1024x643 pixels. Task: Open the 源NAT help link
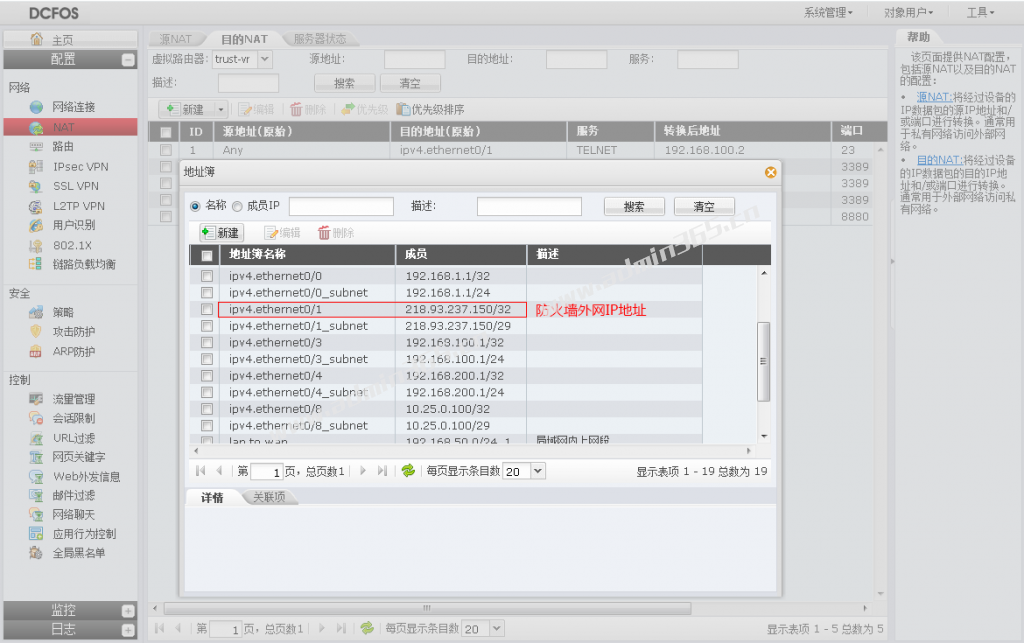tap(935, 97)
